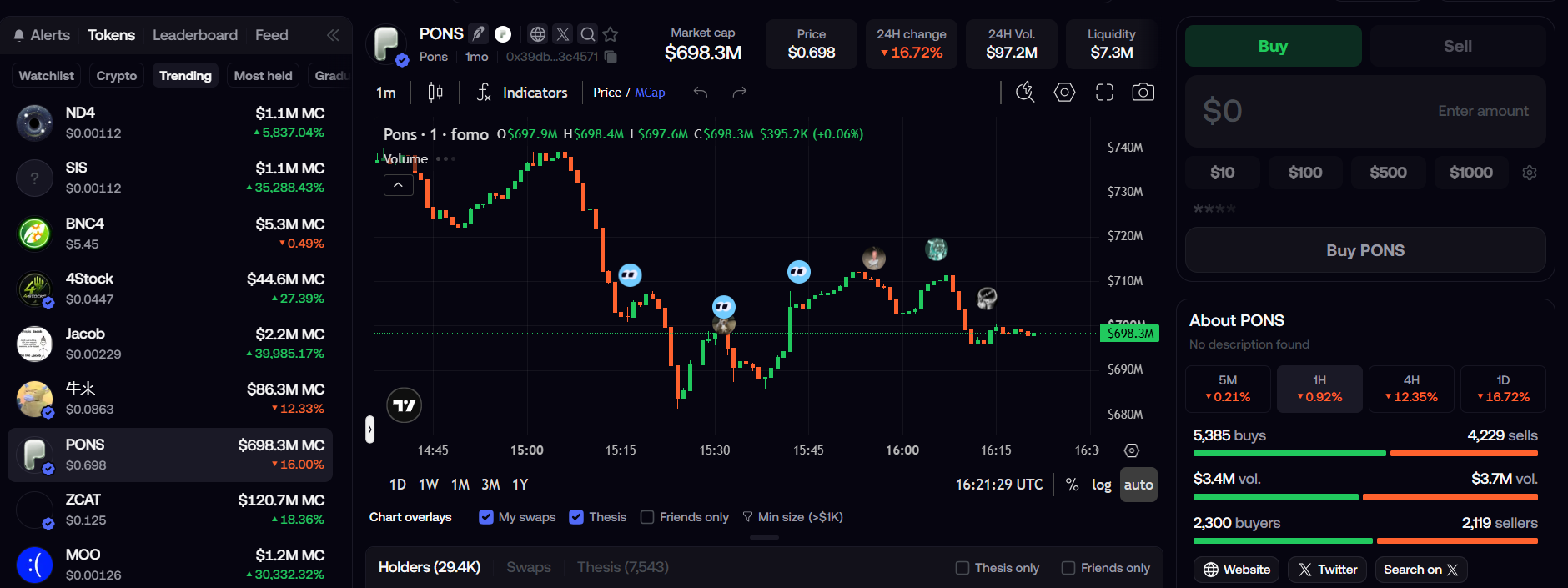The width and height of the screenshot is (1568, 588).
Task: Click the Buy PONS button
Action: pos(1365,250)
